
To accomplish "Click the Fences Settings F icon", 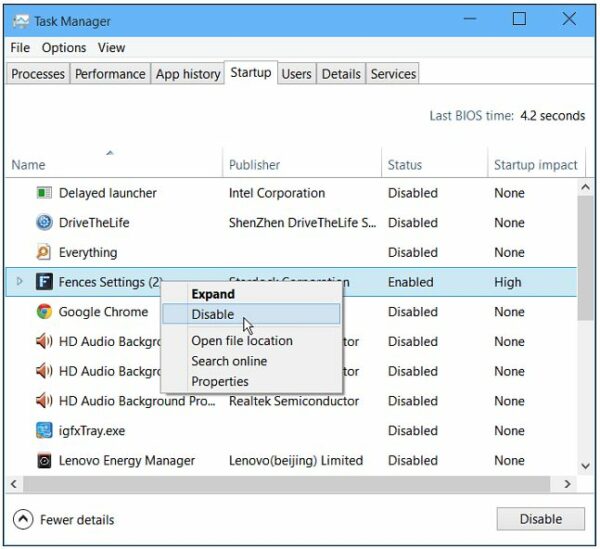I will click(44, 282).
